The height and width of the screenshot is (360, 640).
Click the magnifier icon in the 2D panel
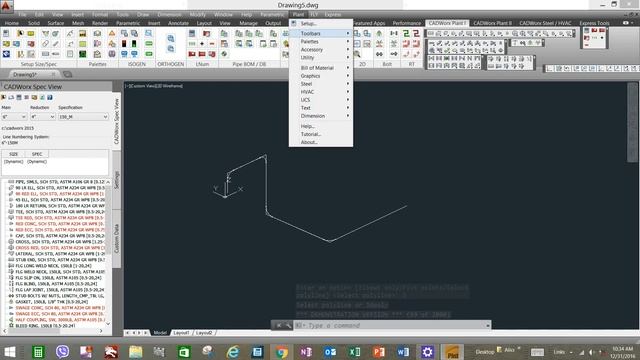click(x=357, y=54)
